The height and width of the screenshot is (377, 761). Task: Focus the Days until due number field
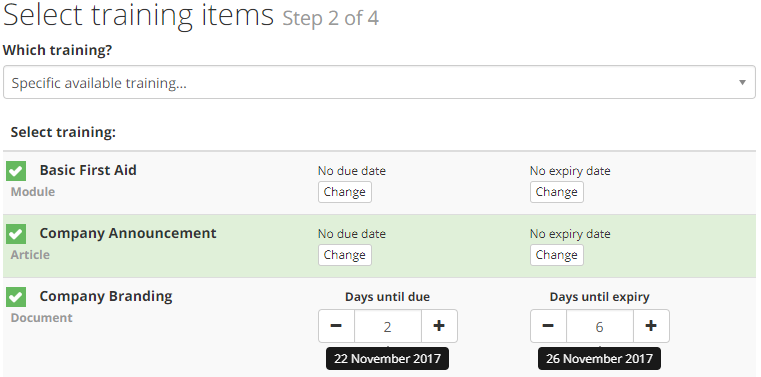tap(388, 326)
